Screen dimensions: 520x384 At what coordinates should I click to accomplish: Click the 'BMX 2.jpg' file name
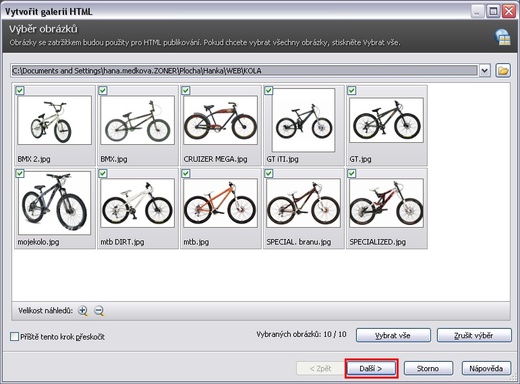[x=34, y=159]
